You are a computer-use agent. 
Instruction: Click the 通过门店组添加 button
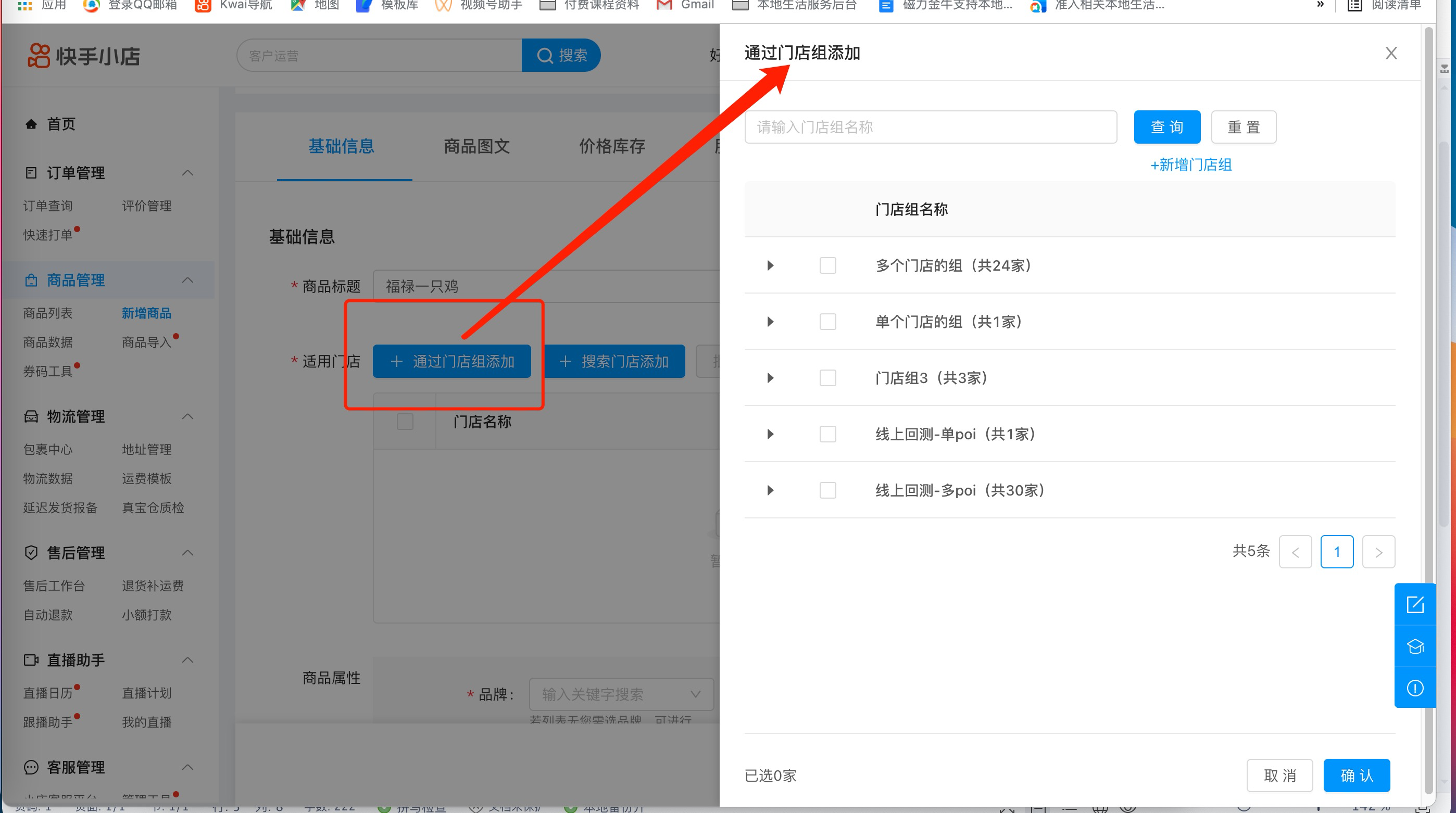click(451, 362)
